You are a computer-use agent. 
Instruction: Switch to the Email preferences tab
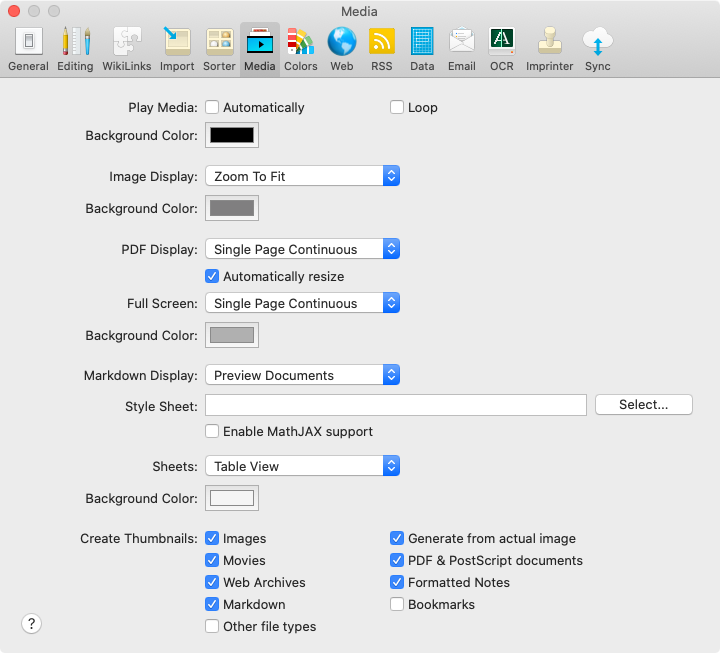[461, 49]
